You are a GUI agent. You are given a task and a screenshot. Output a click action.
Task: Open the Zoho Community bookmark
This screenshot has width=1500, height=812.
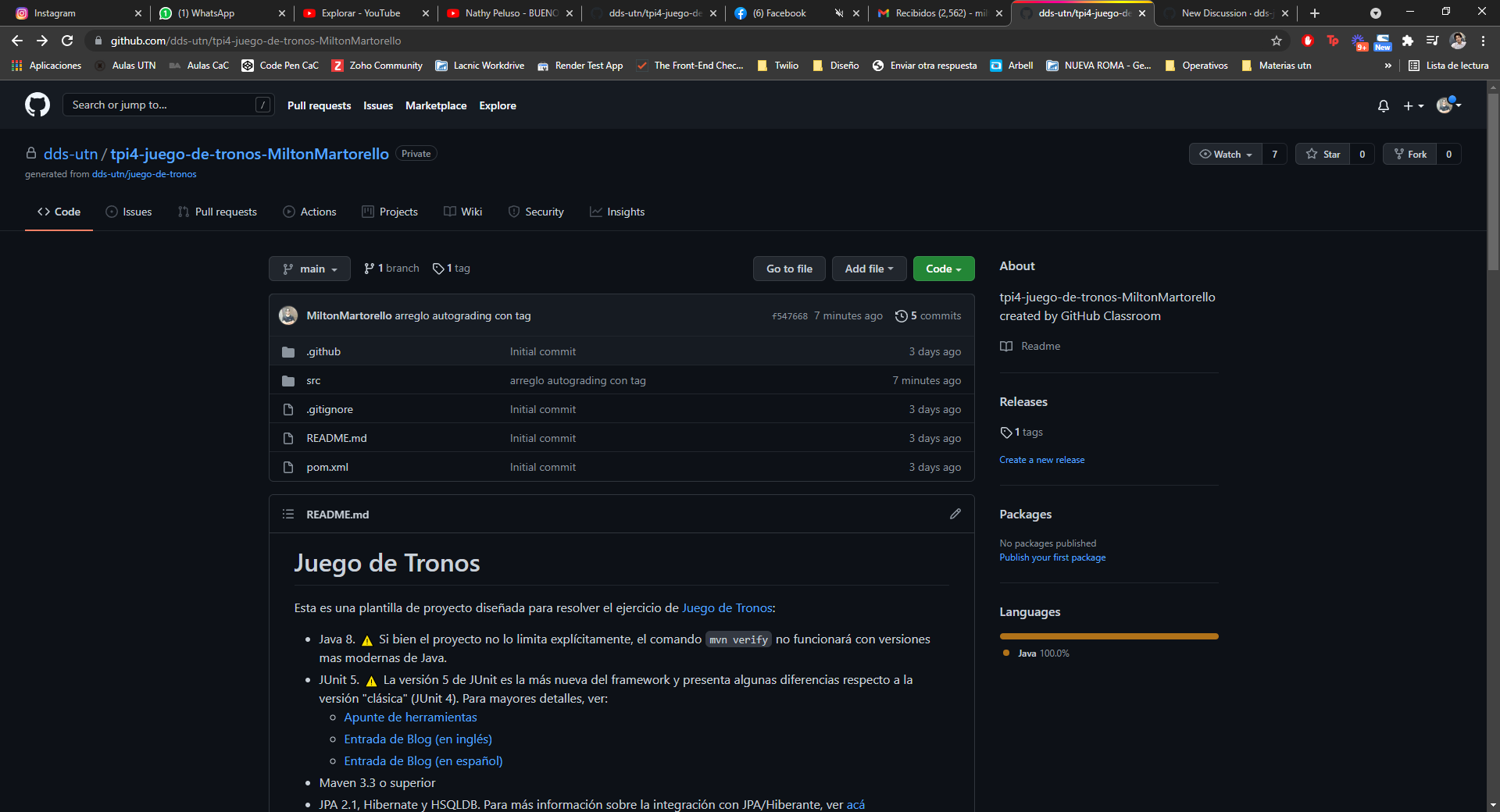pos(377,66)
